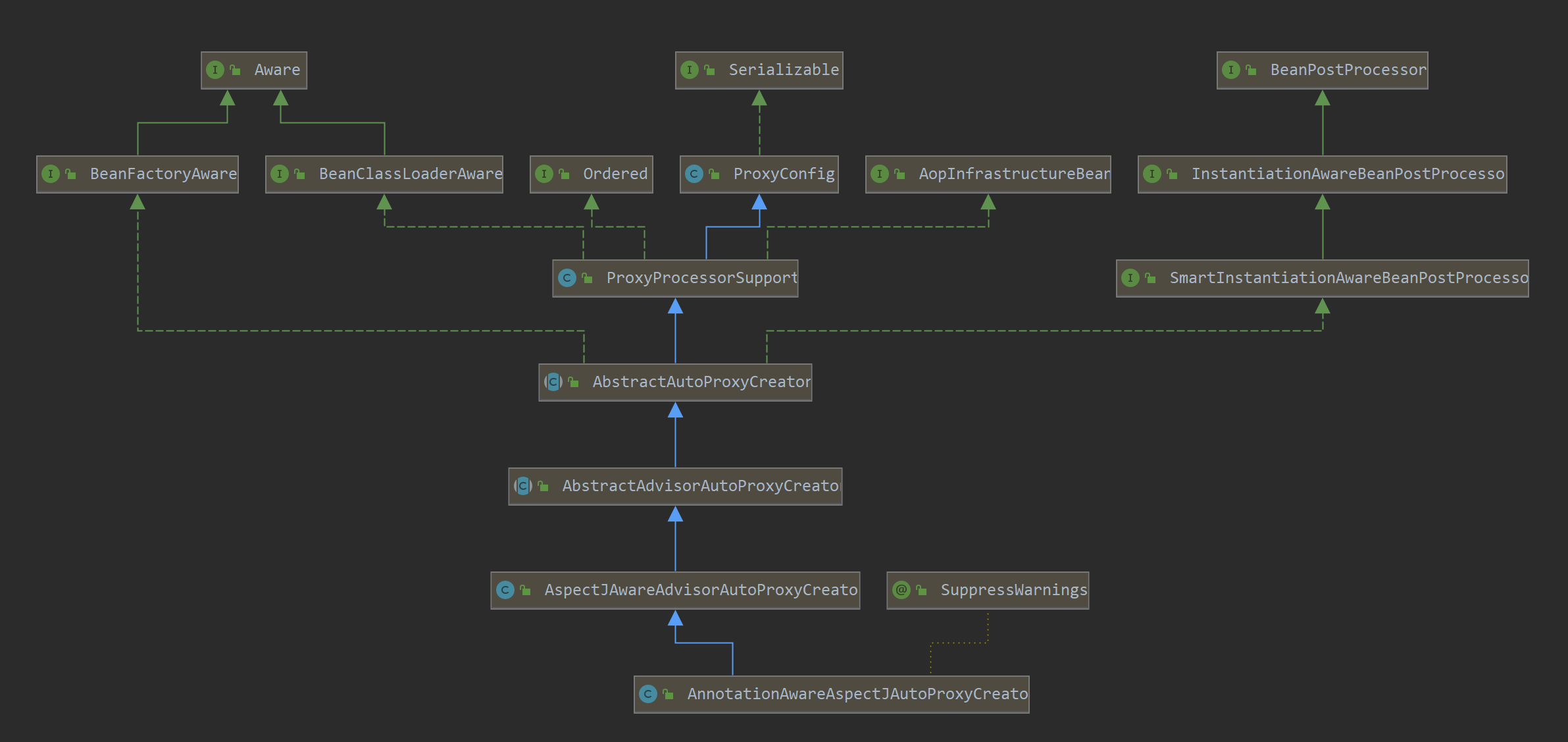Click the interface icon on Aware node

point(215,70)
